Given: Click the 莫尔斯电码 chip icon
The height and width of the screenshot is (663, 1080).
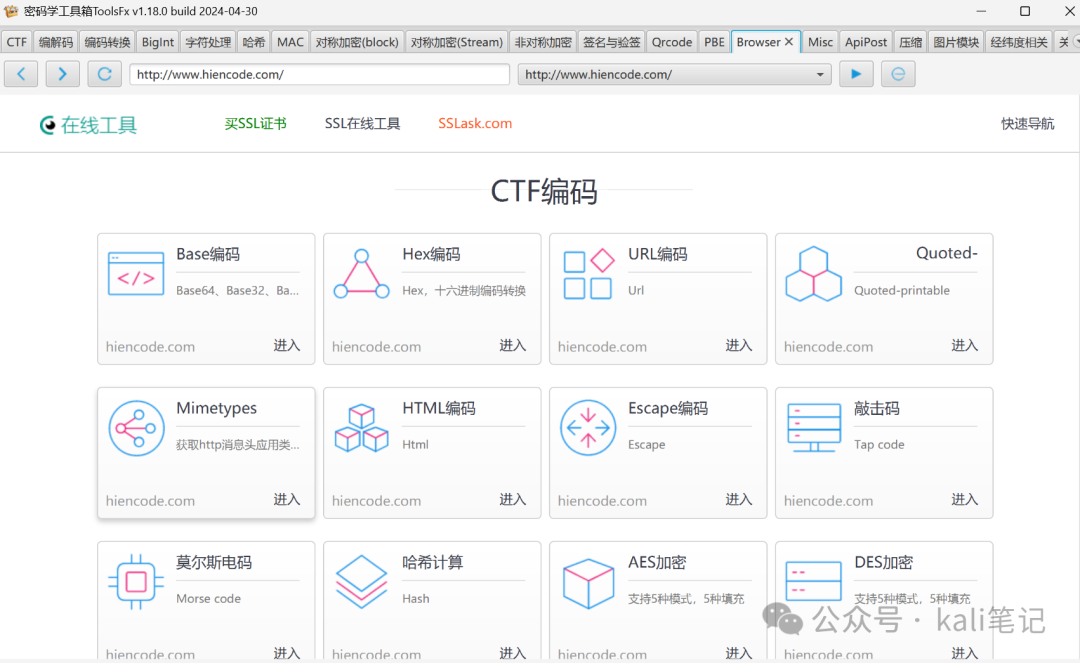Looking at the screenshot, I should click(x=136, y=581).
